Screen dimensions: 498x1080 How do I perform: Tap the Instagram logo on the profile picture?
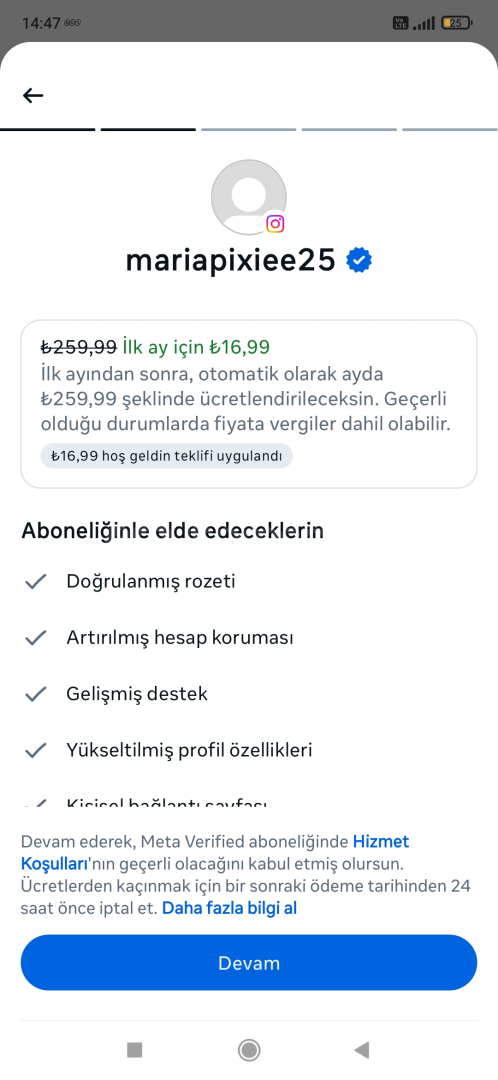276,224
